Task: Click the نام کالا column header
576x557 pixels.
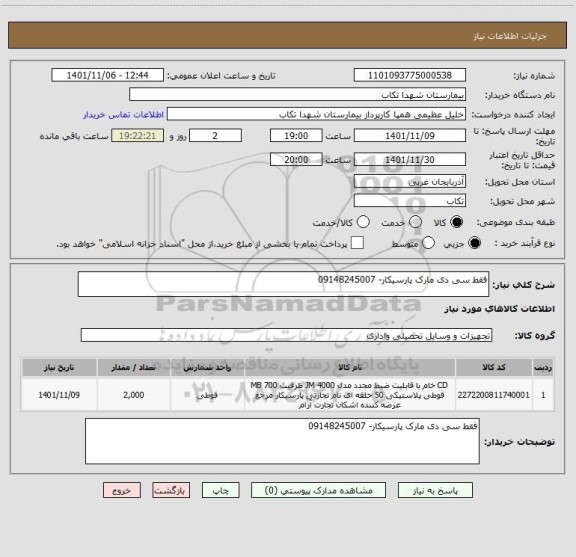Action: click(350, 367)
